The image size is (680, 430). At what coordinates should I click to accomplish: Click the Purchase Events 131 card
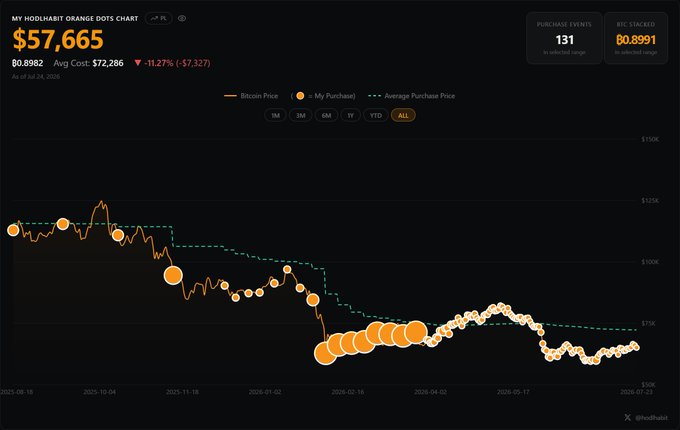pyautogui.click(x=564, y=38)
